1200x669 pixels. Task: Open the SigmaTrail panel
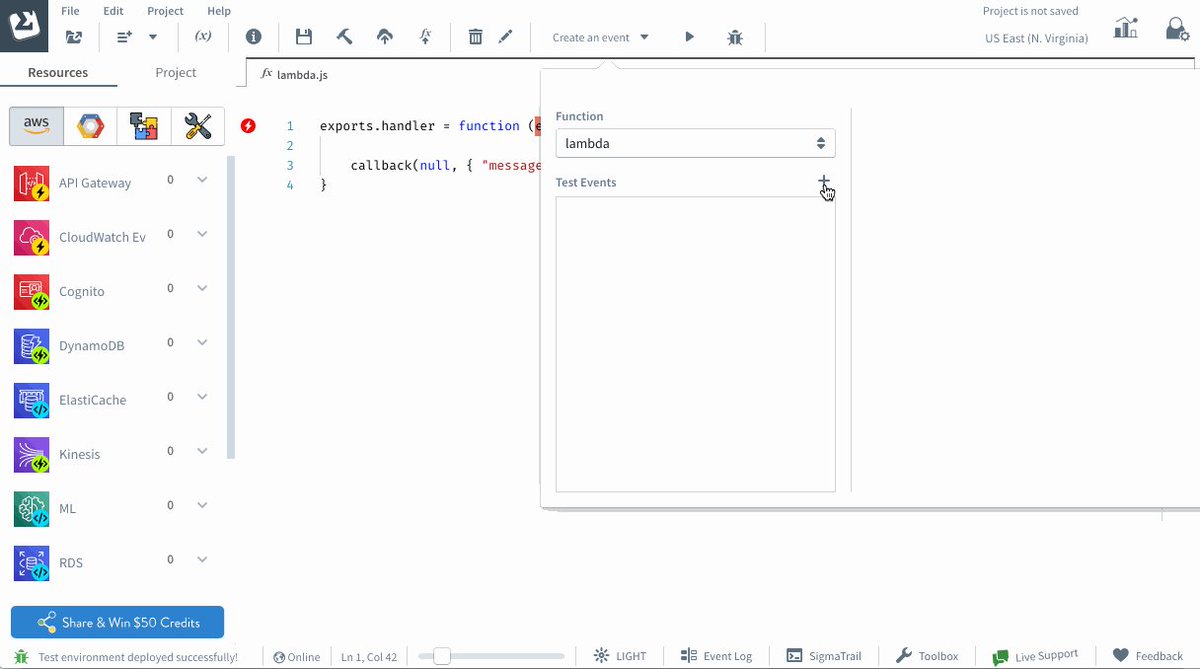pyautogui.click(x=823, y=656)
